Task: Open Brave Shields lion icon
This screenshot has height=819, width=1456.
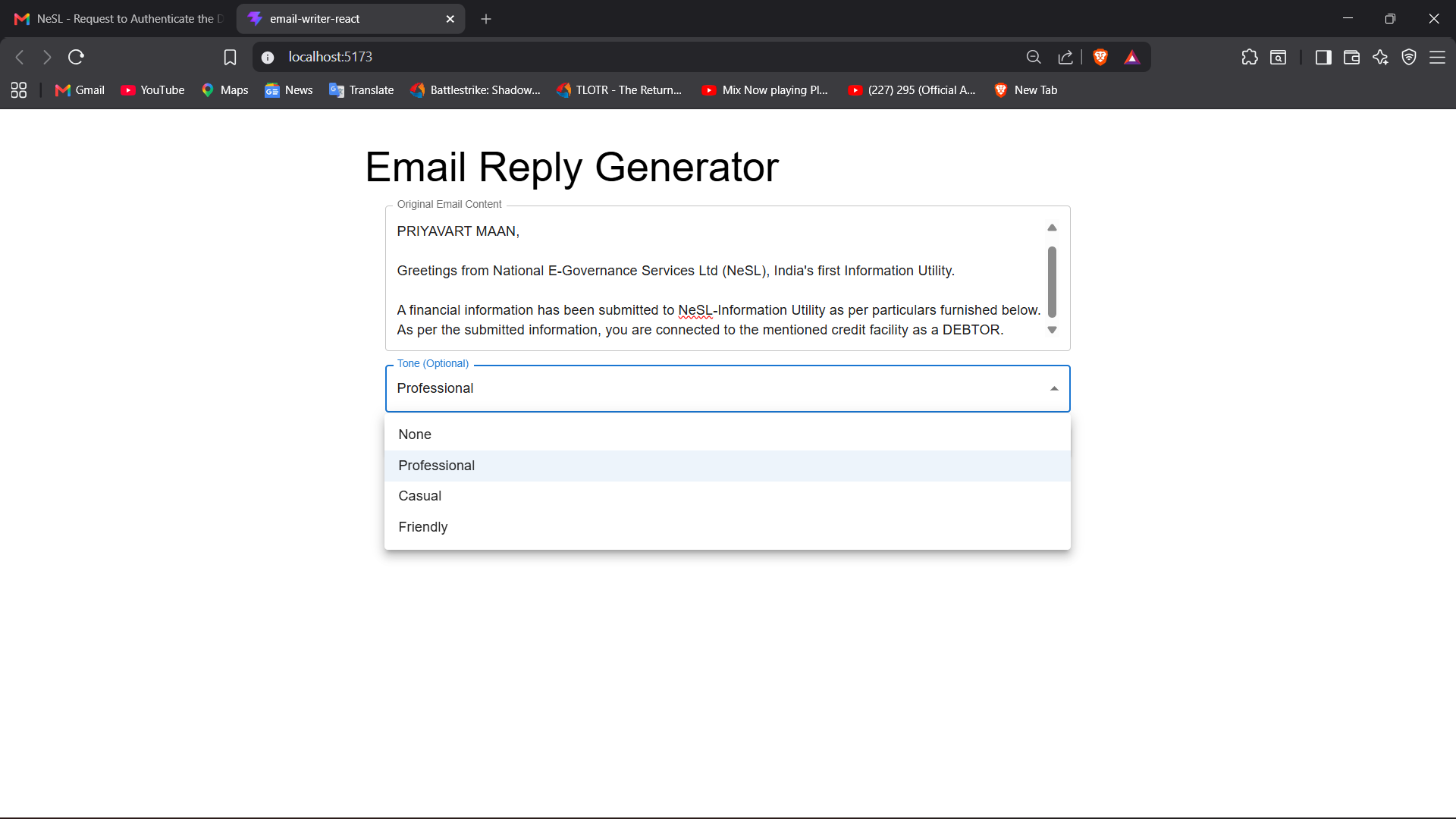Action: (1100, 57)
